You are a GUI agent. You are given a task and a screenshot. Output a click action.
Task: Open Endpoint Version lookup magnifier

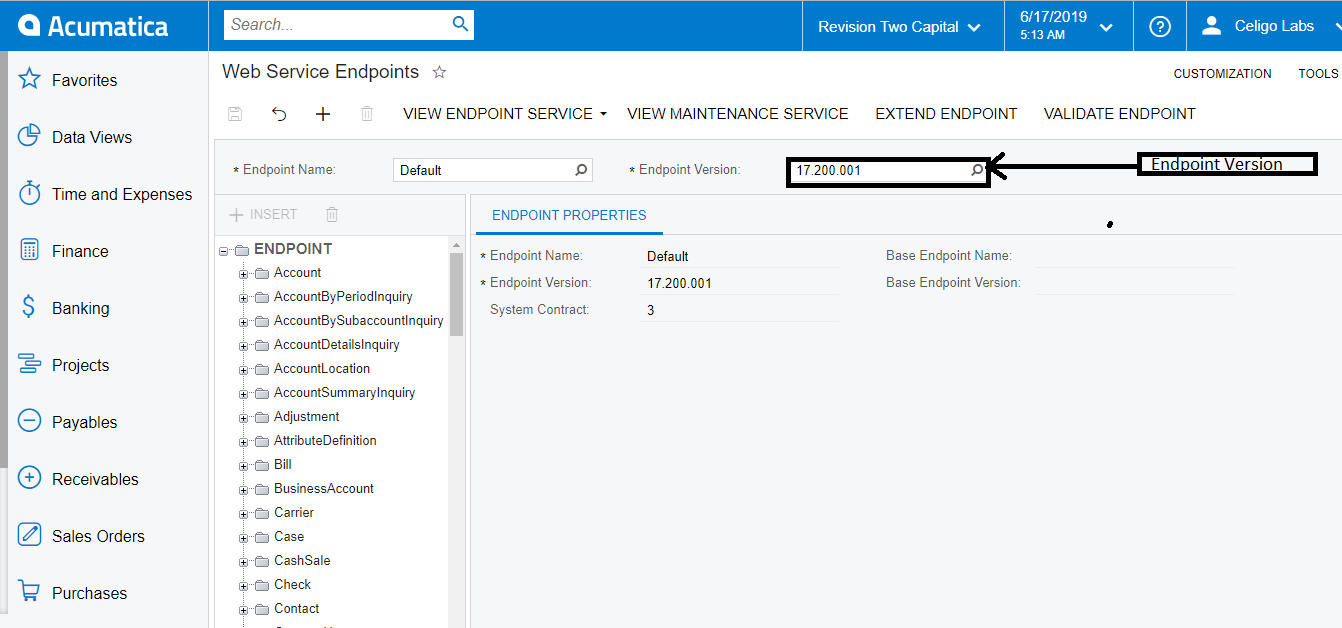(x=977, y=170)
